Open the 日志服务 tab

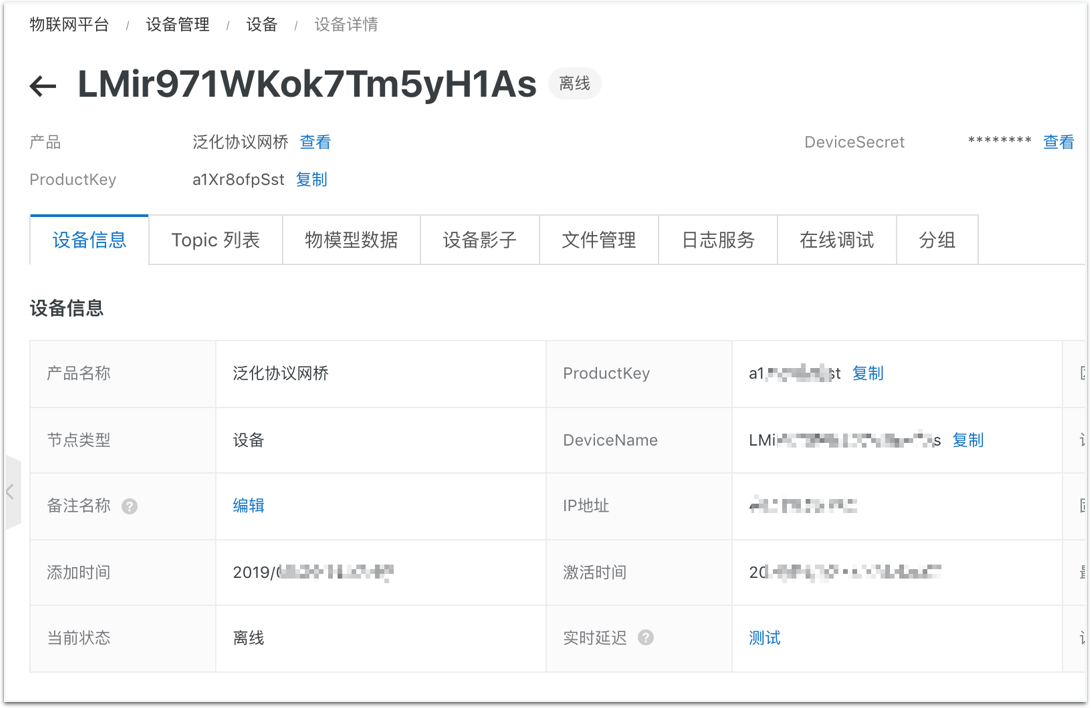click(x=718, y=240)
